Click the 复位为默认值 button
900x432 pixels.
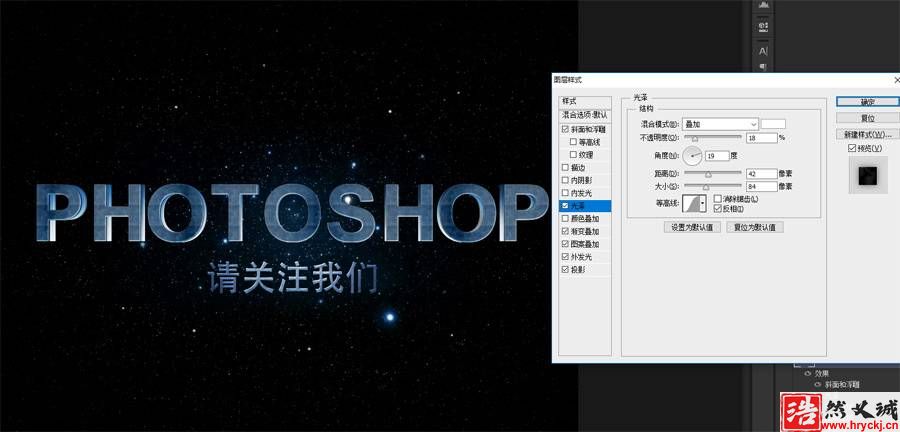pos(755,227)
